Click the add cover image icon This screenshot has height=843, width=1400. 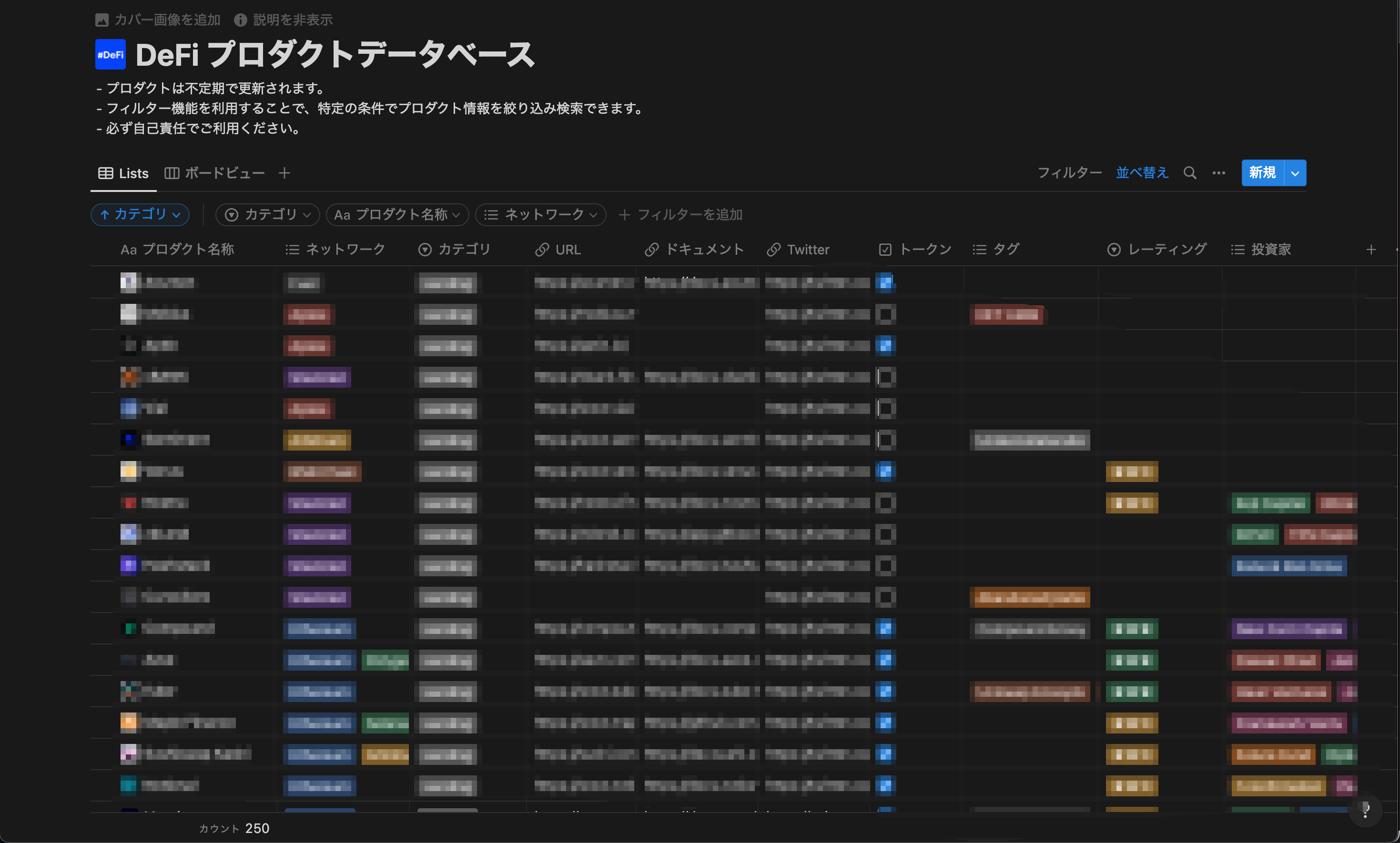101,20
